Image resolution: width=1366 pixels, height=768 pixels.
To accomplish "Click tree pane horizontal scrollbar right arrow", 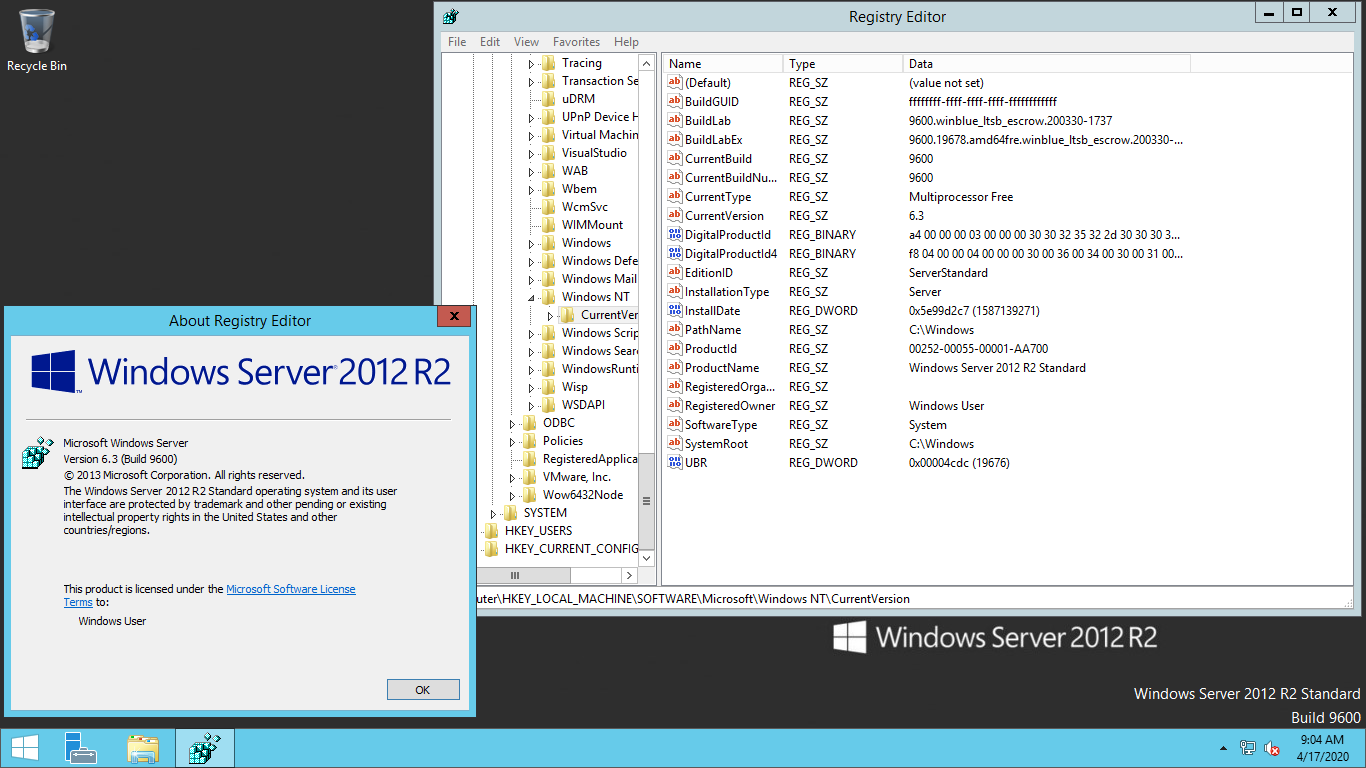I will 629,576.
